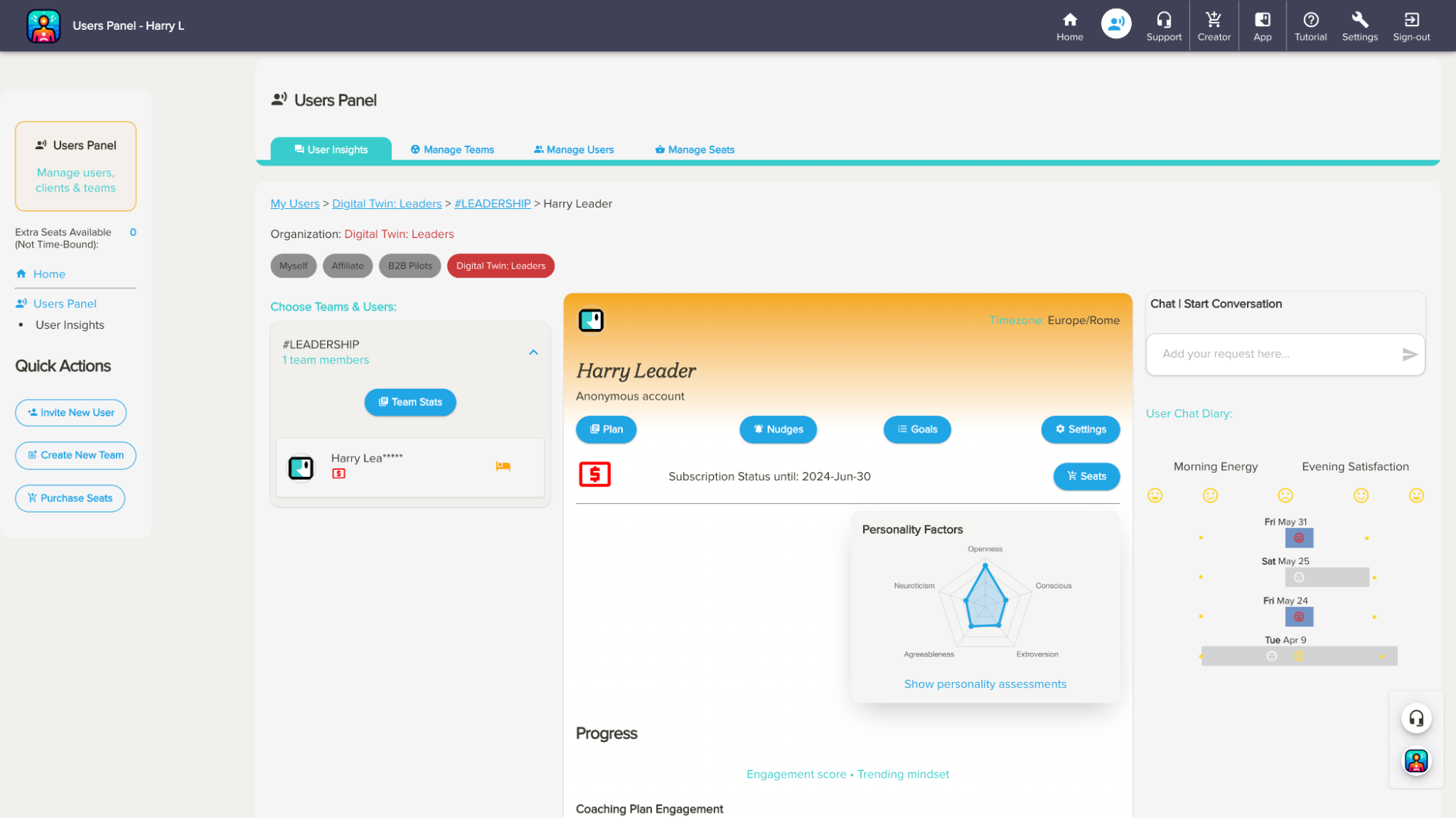Click the Subscription dollar sign icon
This screenshot has width=1456, height=819.
[594, 475]
